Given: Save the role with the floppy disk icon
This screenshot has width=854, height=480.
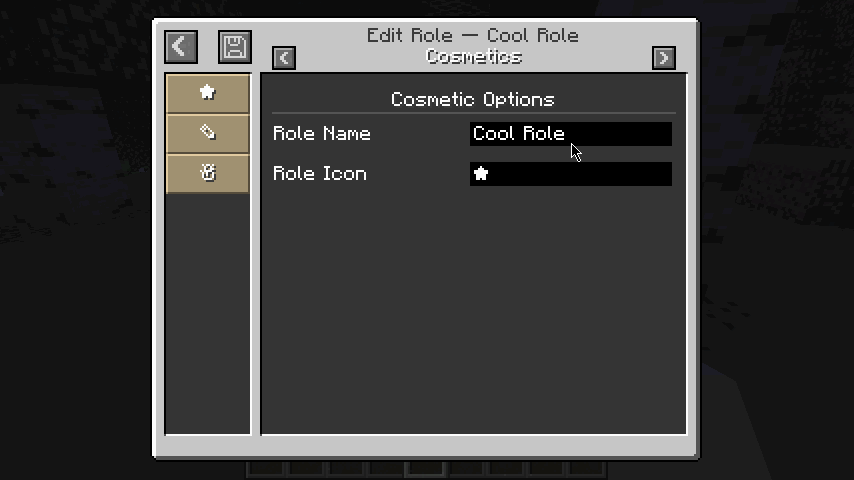Looking at the screenshot, I should [235, 46].
